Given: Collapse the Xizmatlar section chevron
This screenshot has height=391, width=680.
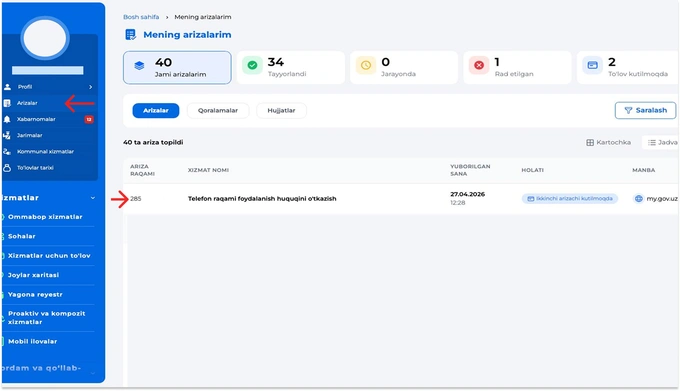Looking at the screenshot, I should (93, 198).
